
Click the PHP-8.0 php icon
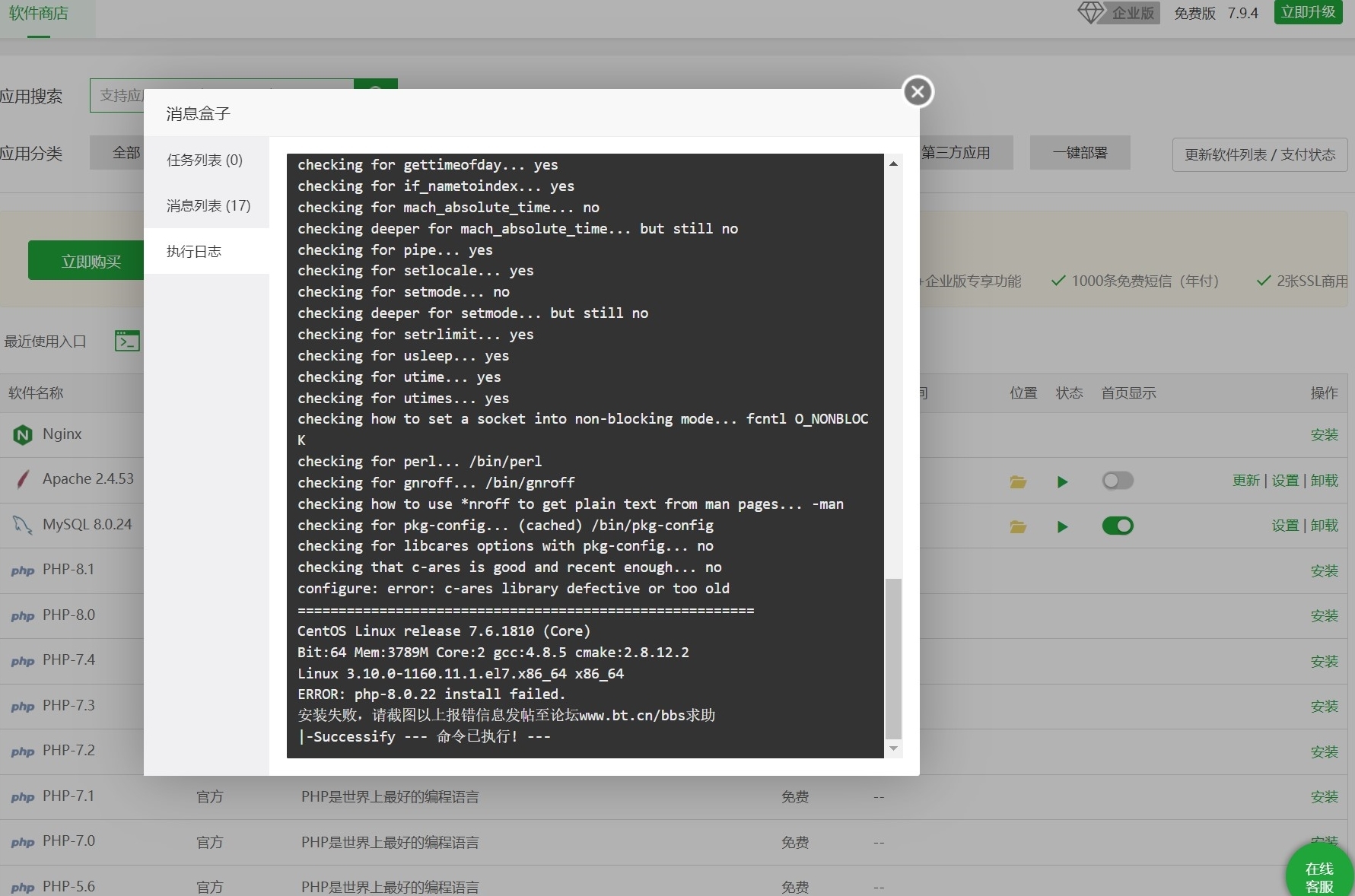[x=23, y=616]
